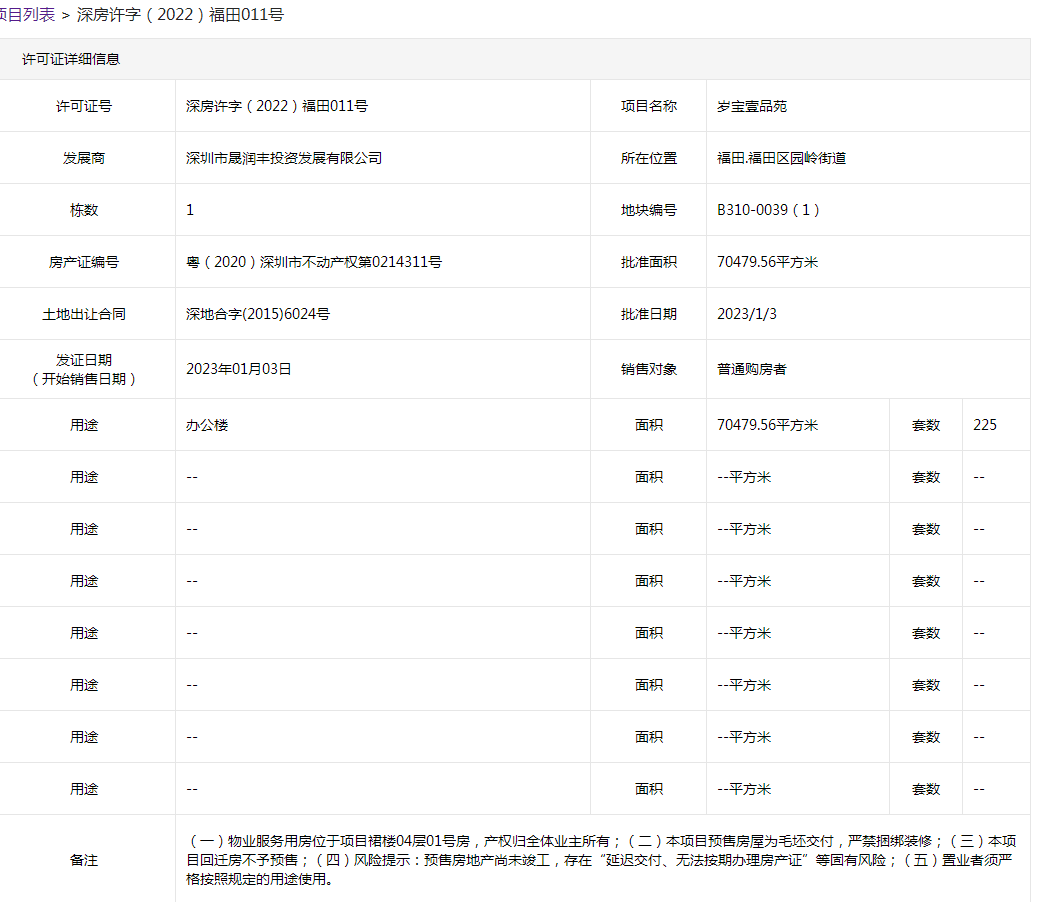Click the breadcrumb permit title after 项目列表

[180, 16]
